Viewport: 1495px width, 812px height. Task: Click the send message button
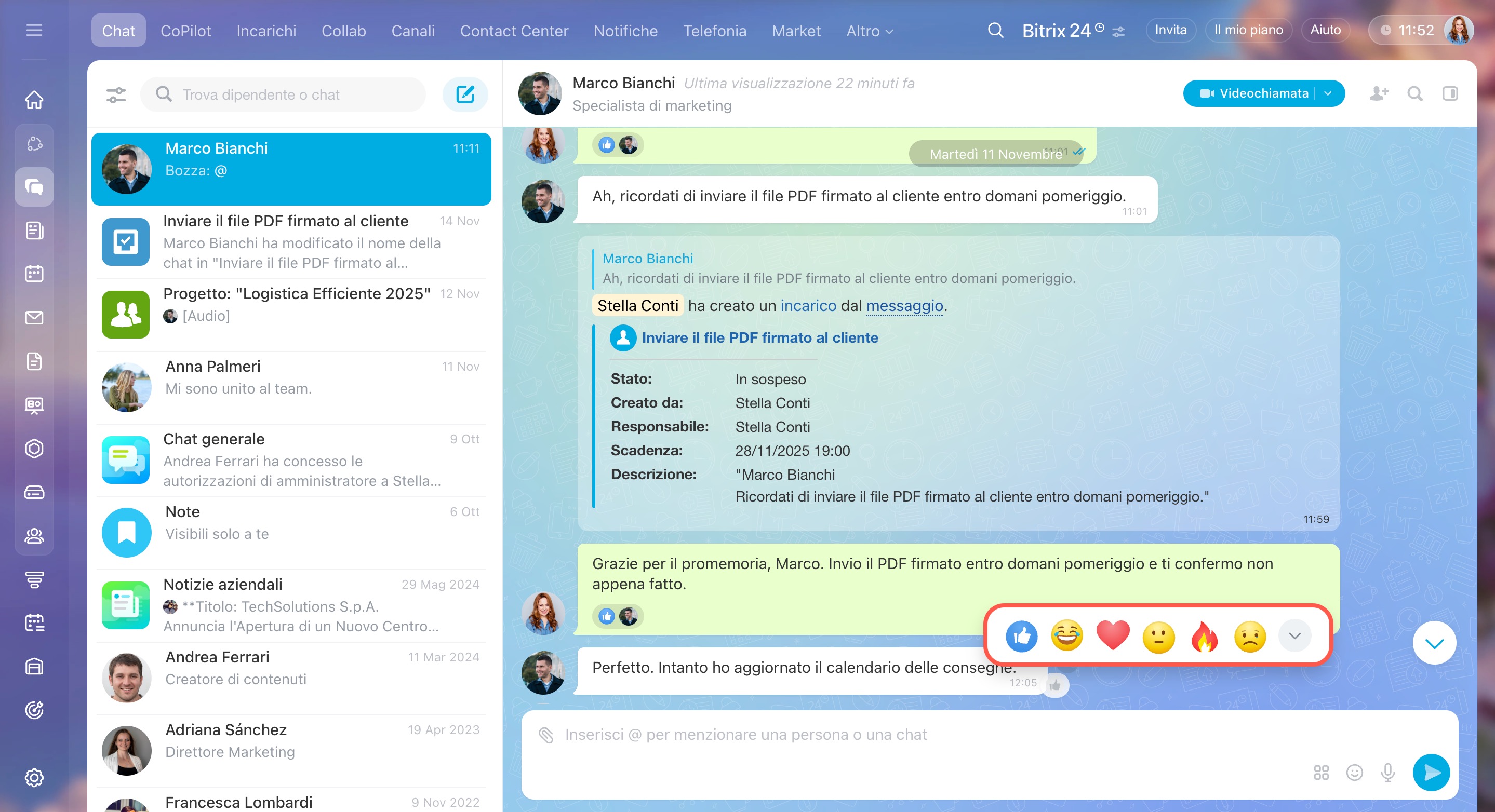tap(1431, 772)
